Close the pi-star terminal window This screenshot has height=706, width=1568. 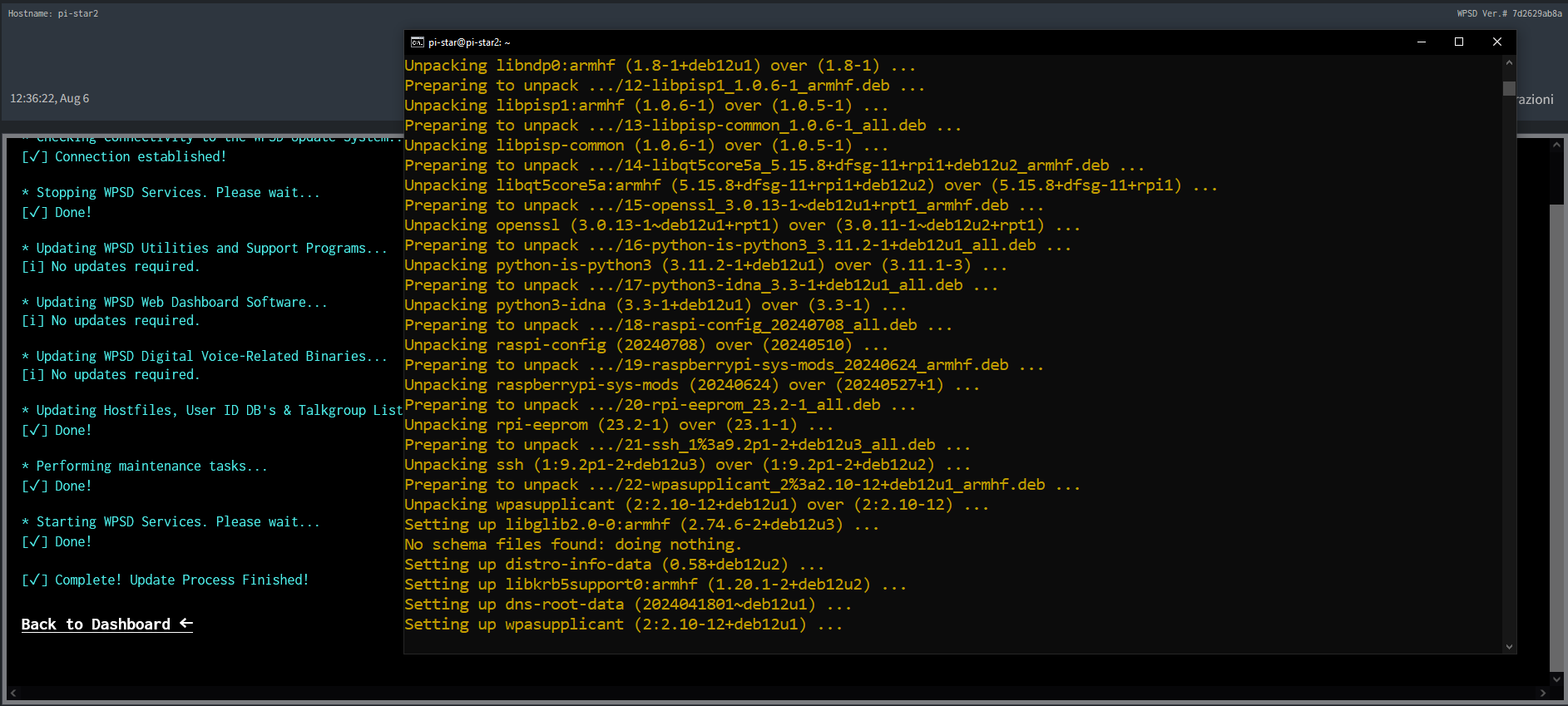(x=1497, y=42)
